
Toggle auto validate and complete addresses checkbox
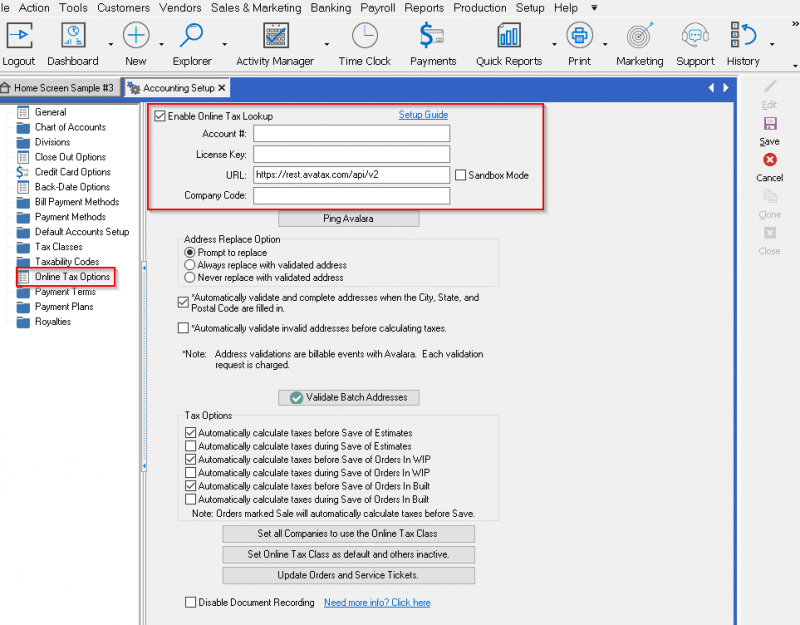pos(183,302)
